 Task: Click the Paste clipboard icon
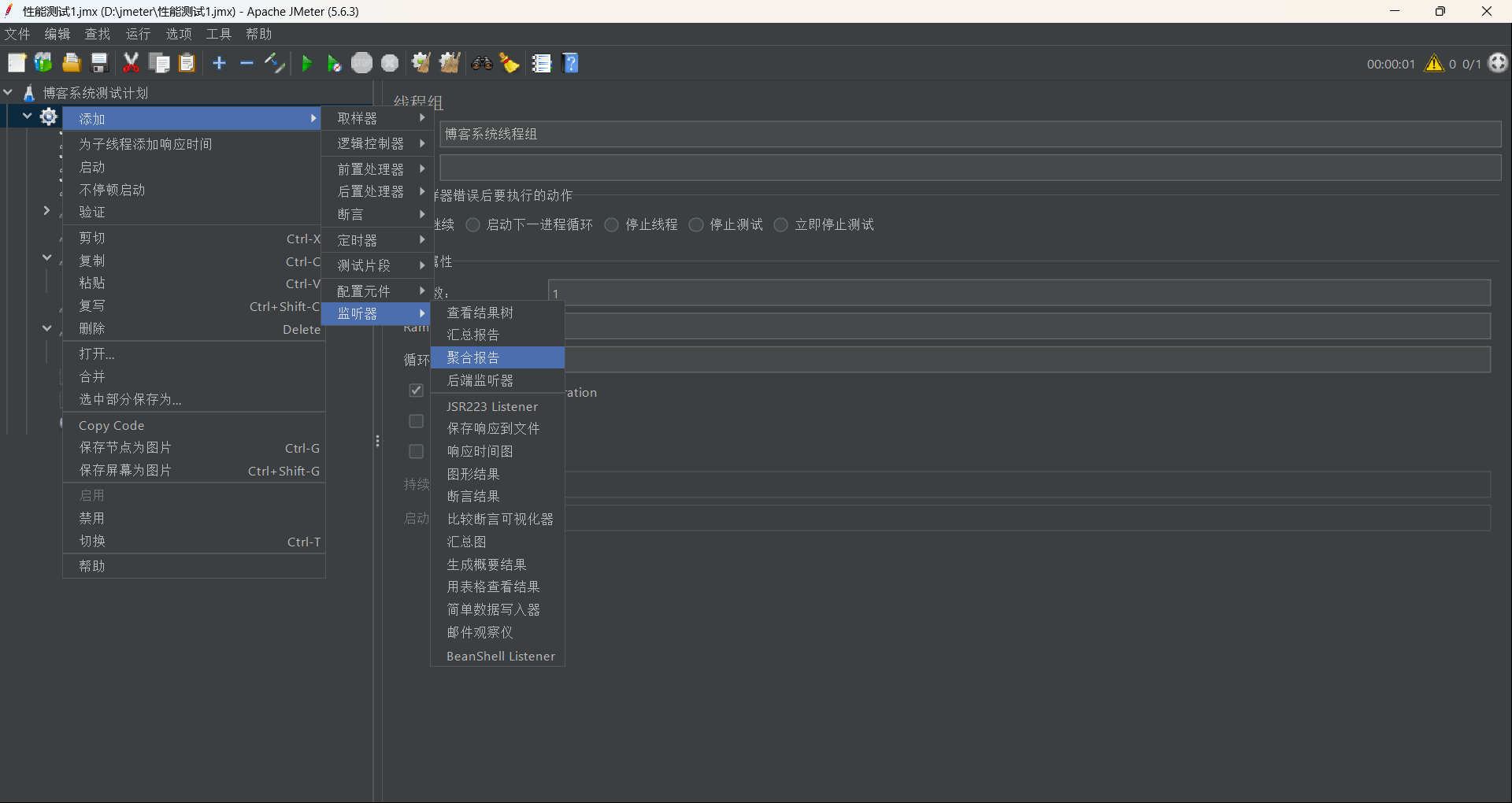point(187,63)
